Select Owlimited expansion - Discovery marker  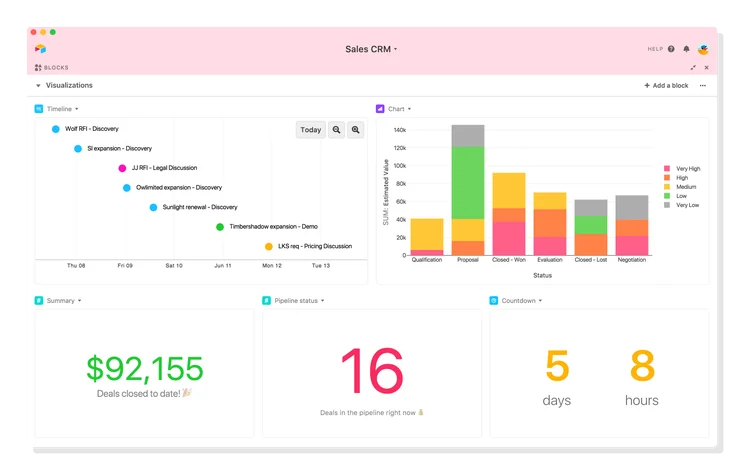127,188
